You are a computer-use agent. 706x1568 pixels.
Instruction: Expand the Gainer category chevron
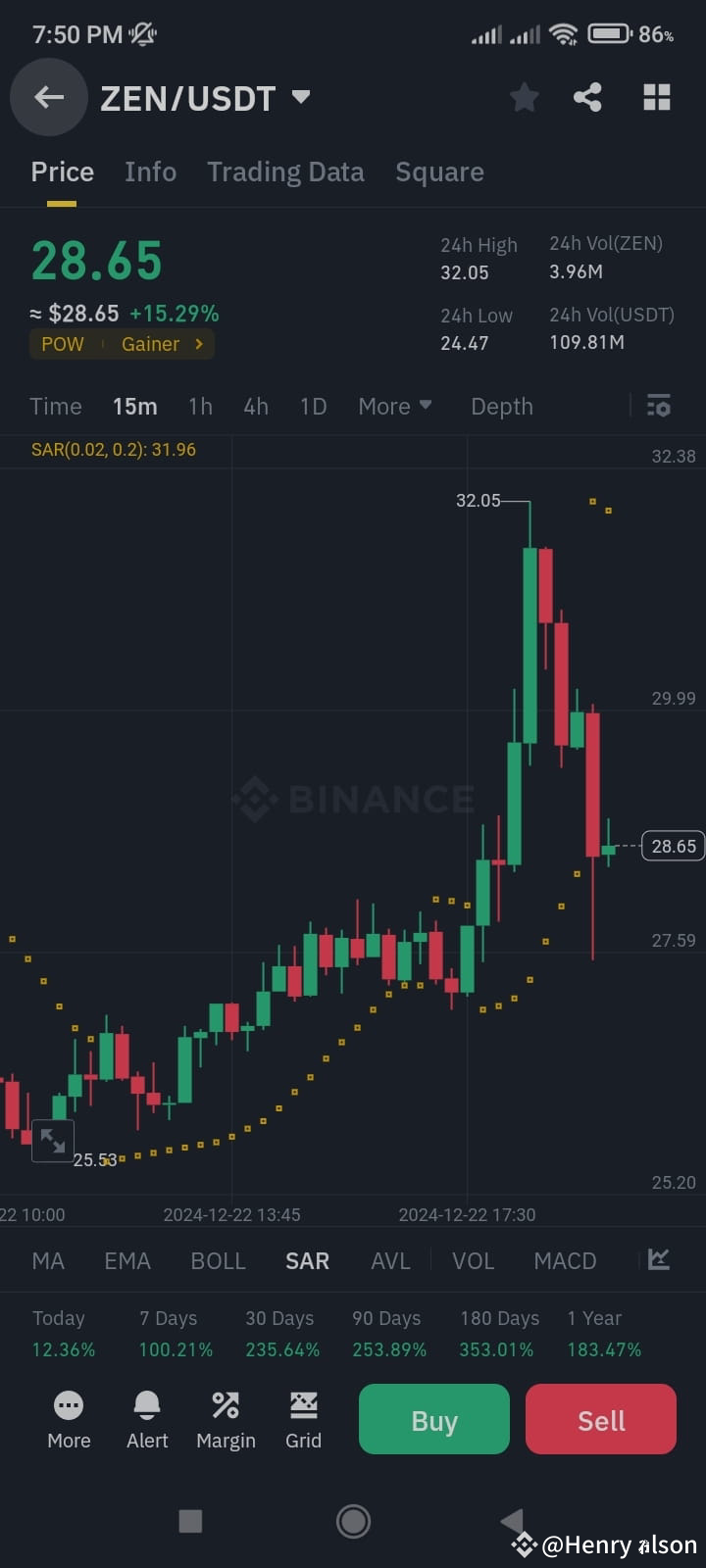[199, 344]
